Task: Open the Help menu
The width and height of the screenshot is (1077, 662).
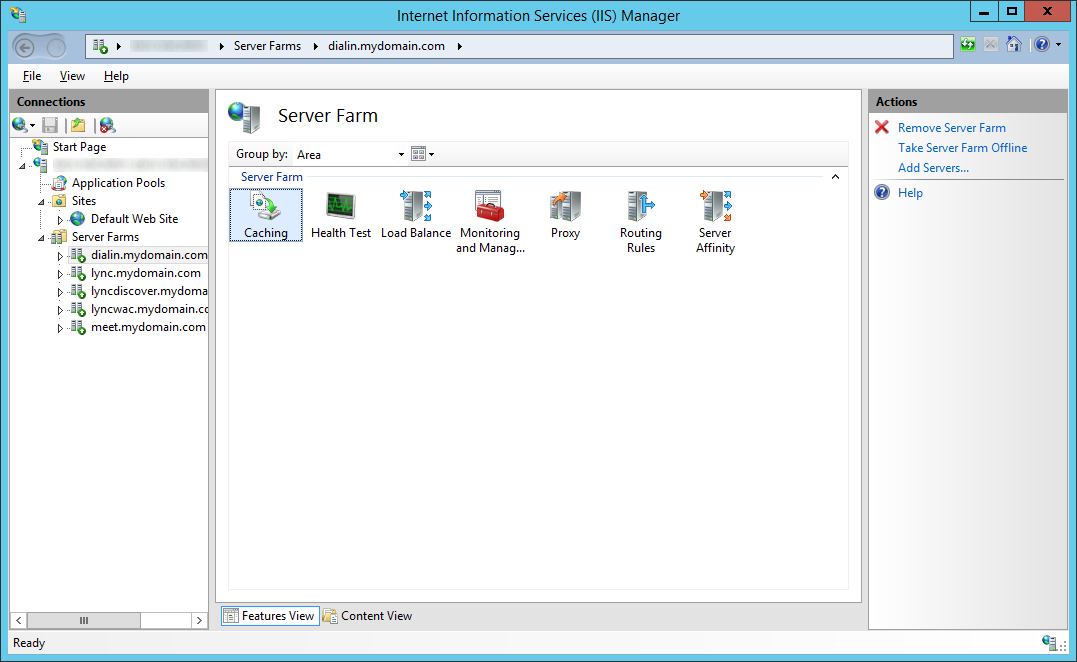Action: (x=116, y=76)
